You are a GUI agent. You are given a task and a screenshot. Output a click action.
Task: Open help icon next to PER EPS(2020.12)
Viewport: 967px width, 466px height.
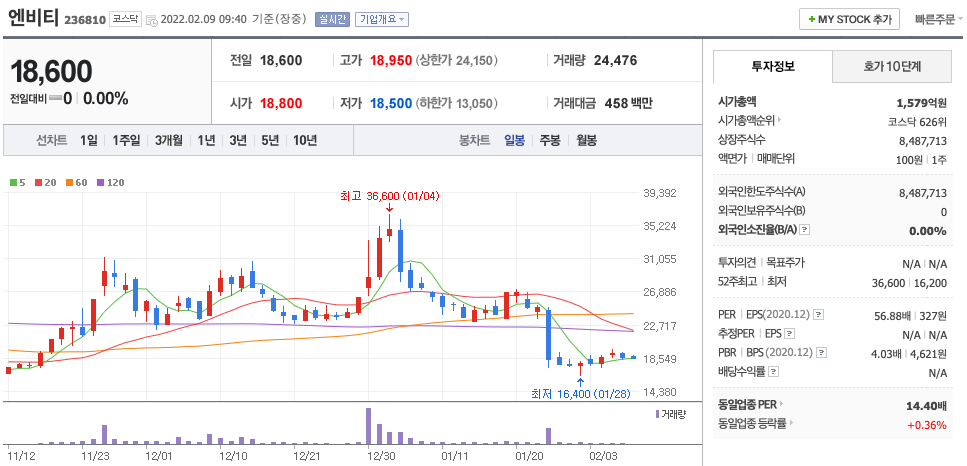click(x=818, y=314)
